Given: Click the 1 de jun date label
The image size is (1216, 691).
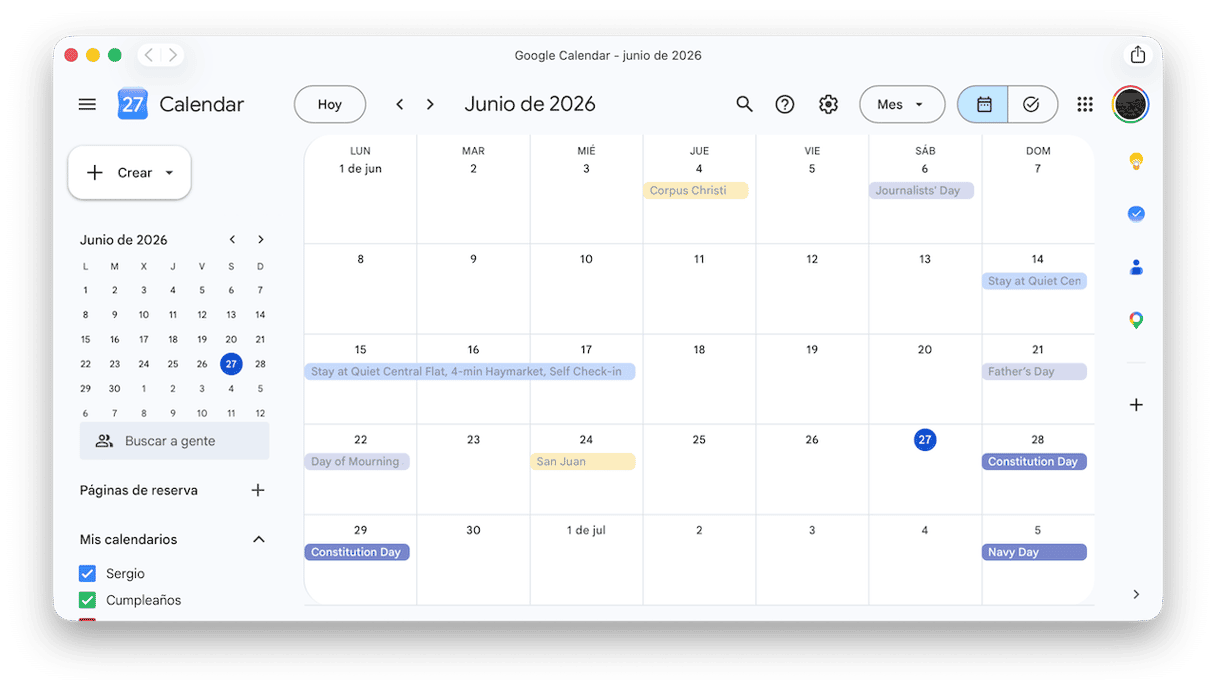Looking at the screenshot, I should 360,169.
